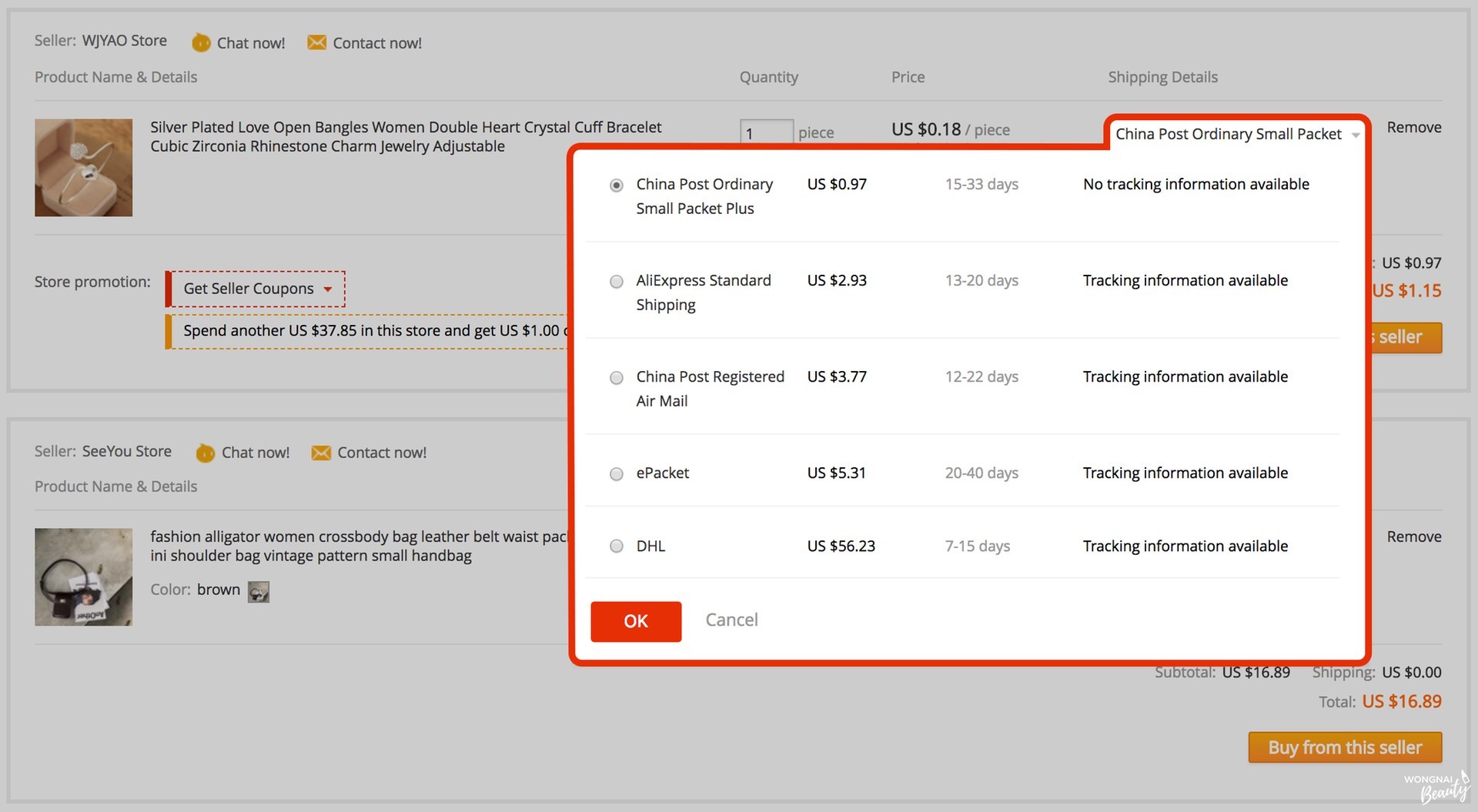Click the Contact now envelope icon for WJYAO Store
Screen dimensions: 1478x812
[316, 42]
